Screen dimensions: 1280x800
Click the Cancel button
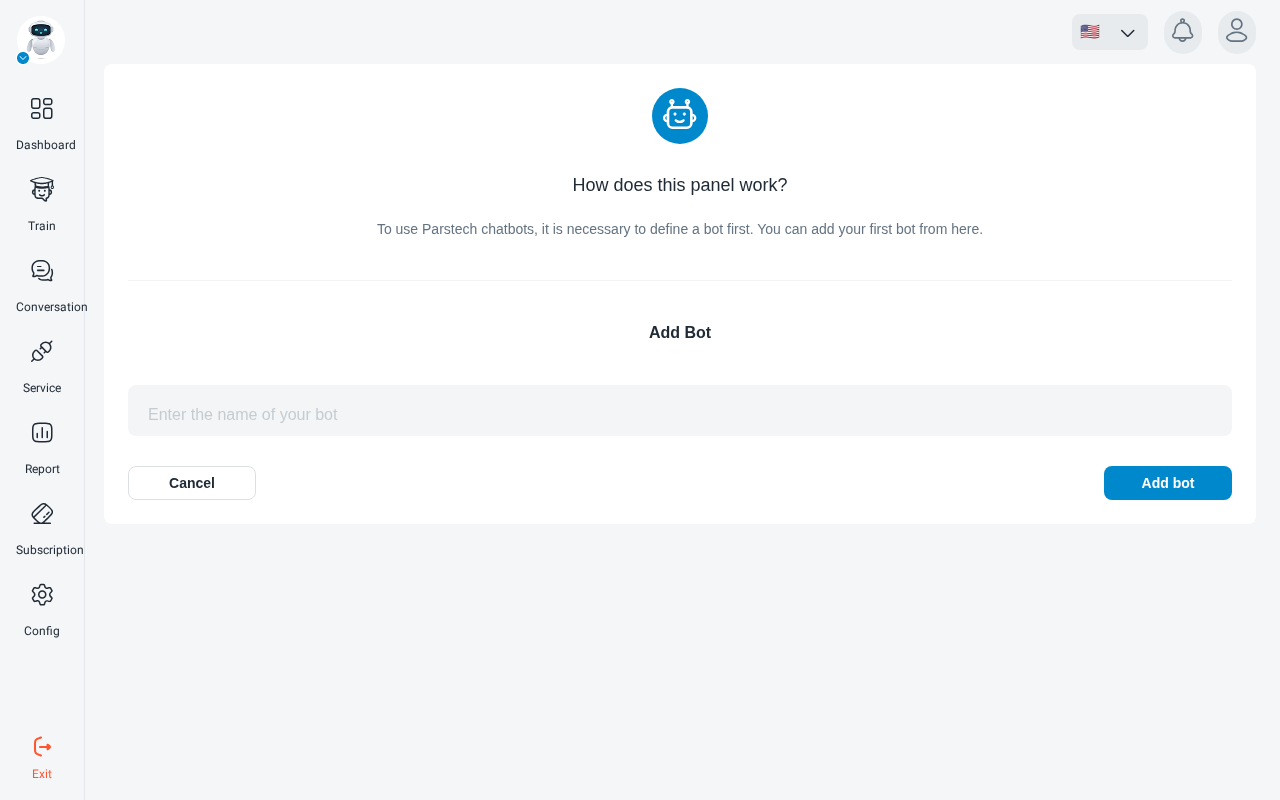coord(192,483)
